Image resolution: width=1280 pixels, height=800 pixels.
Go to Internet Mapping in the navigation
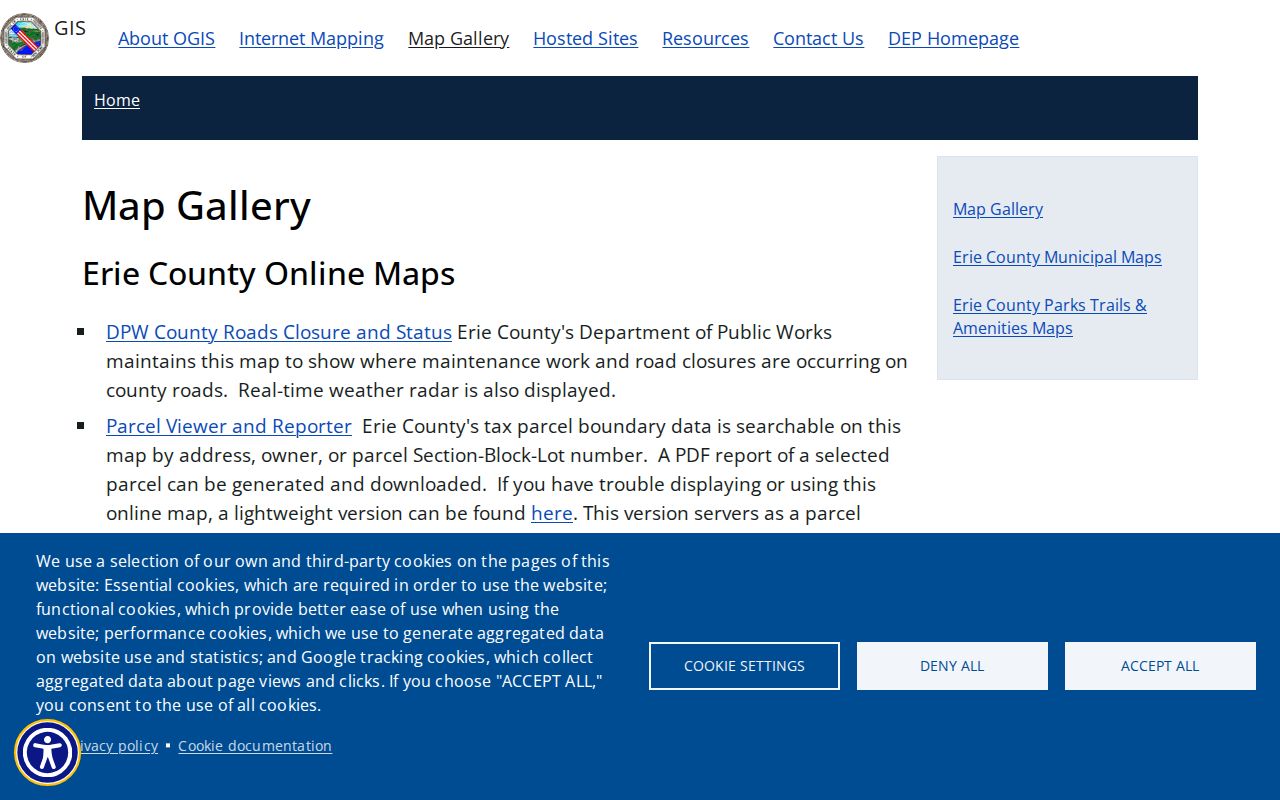(311, 38)
